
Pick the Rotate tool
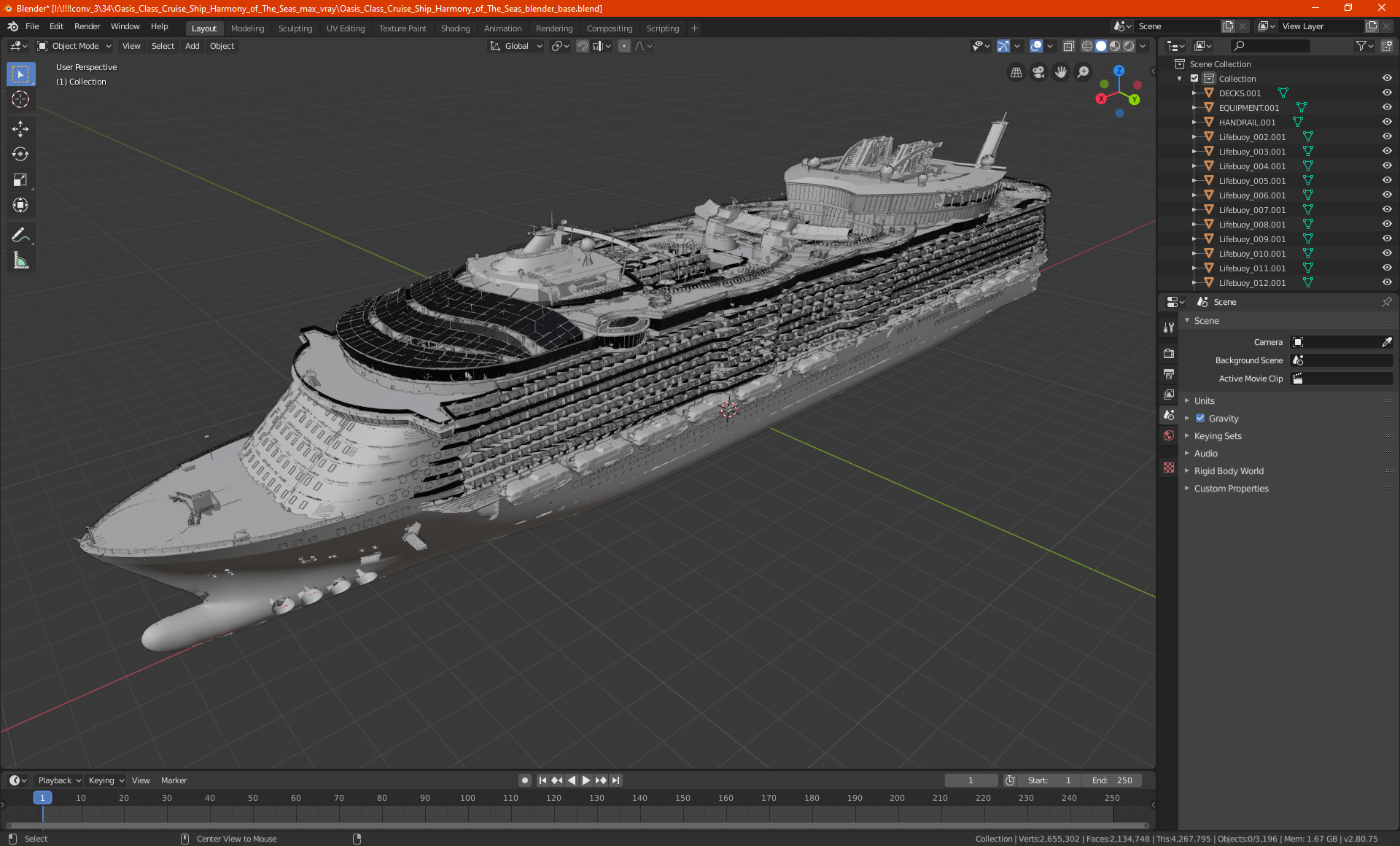pos(20,154)
